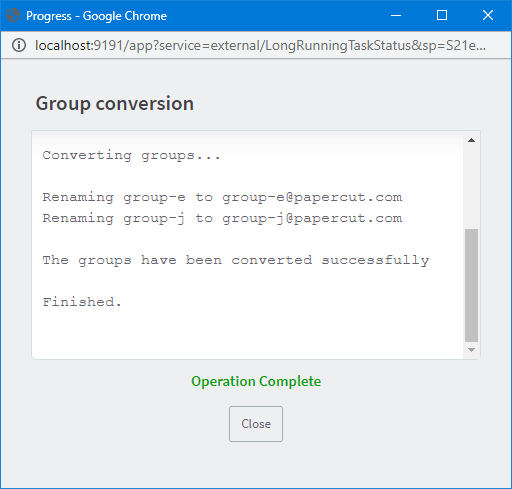This screenshot has height=489, width=512.
Task: Click the Group conversion heading
Action: (x=115, y=103)
